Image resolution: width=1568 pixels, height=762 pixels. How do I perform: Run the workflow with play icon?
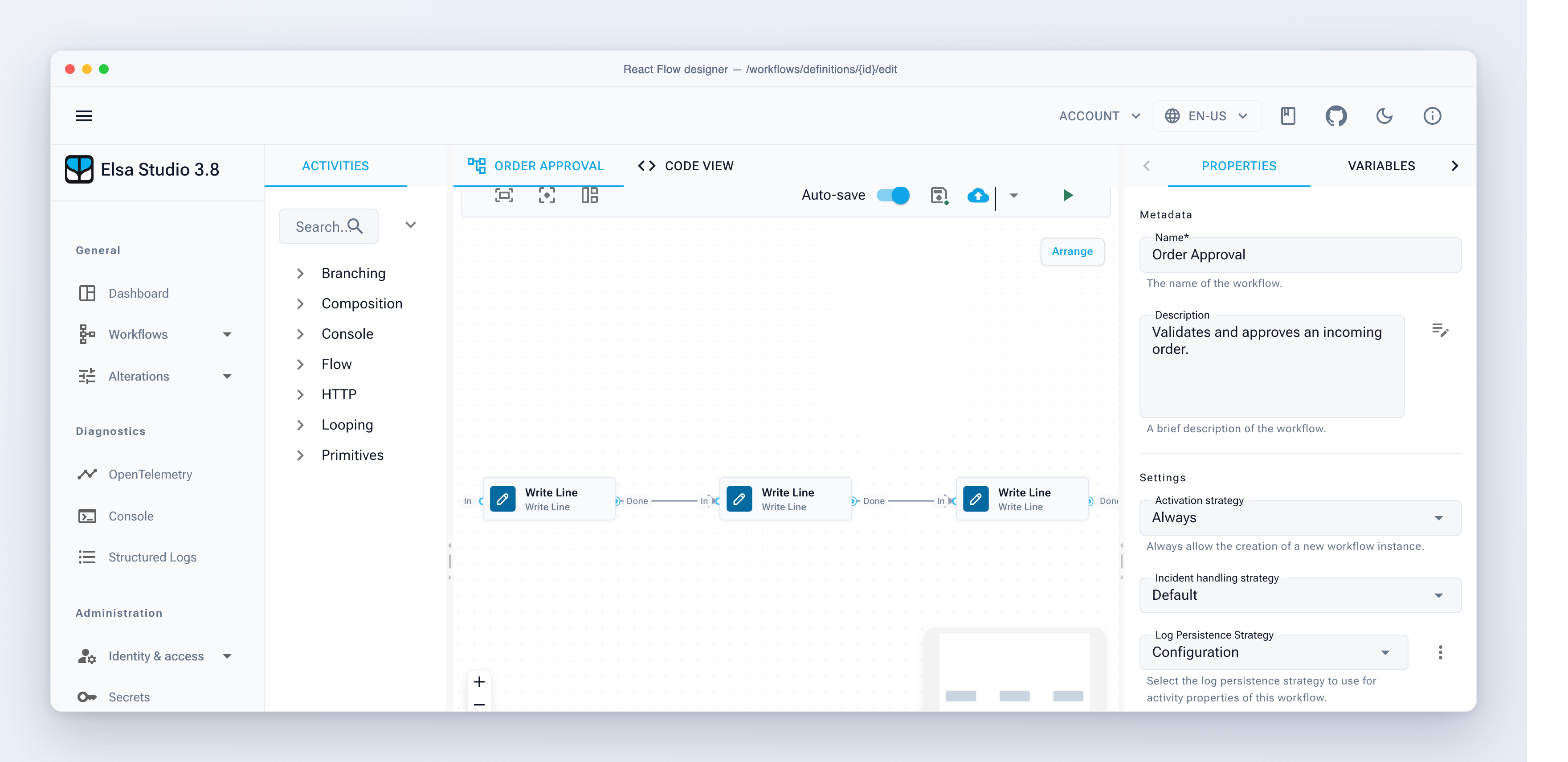1068,195
